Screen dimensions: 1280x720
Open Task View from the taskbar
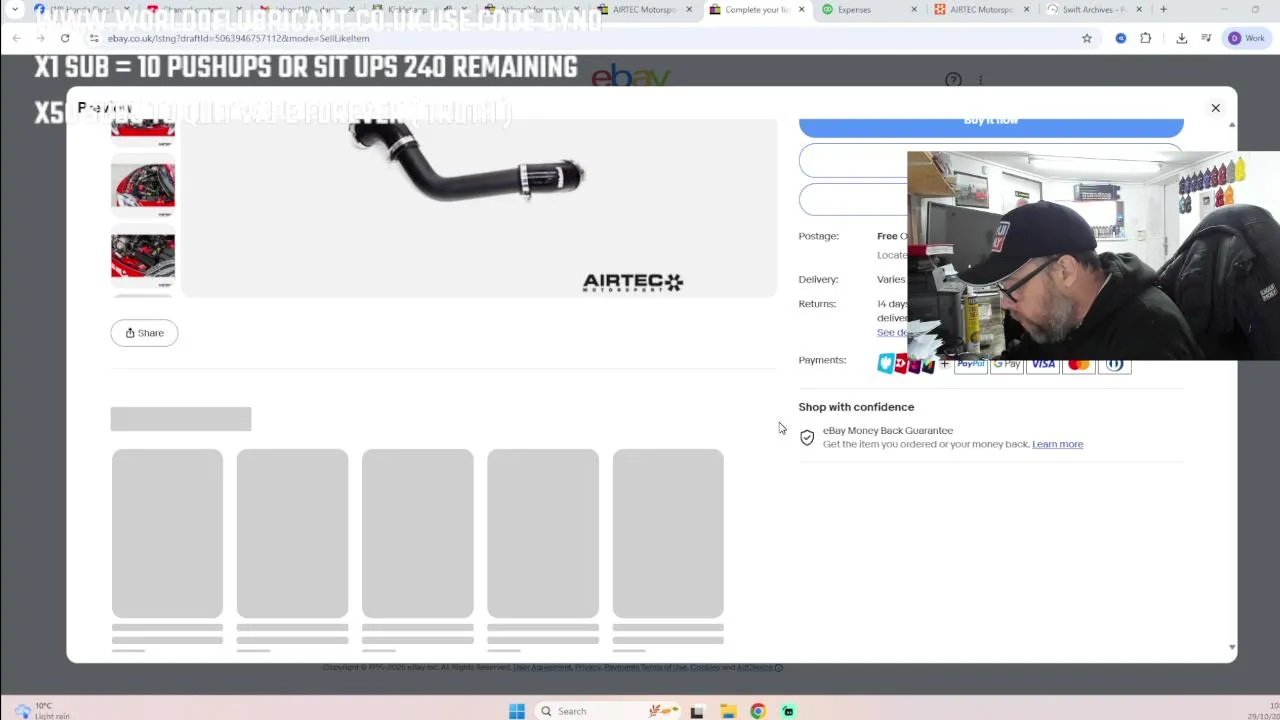point(697,711)
